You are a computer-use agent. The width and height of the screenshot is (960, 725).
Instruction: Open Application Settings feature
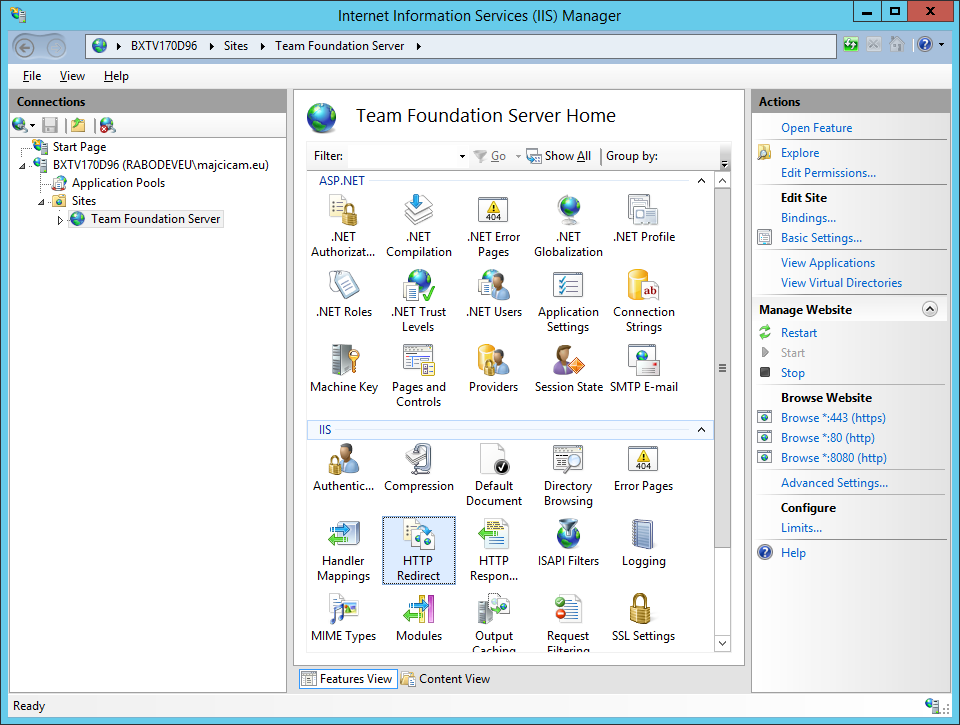568,302
